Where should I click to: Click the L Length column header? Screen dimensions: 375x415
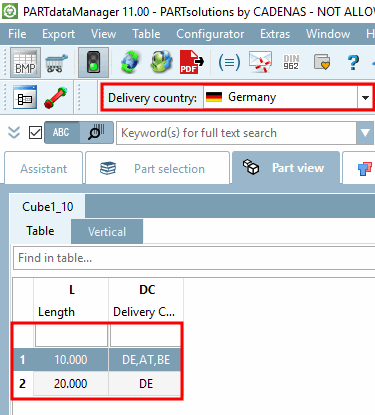[71, 301]
